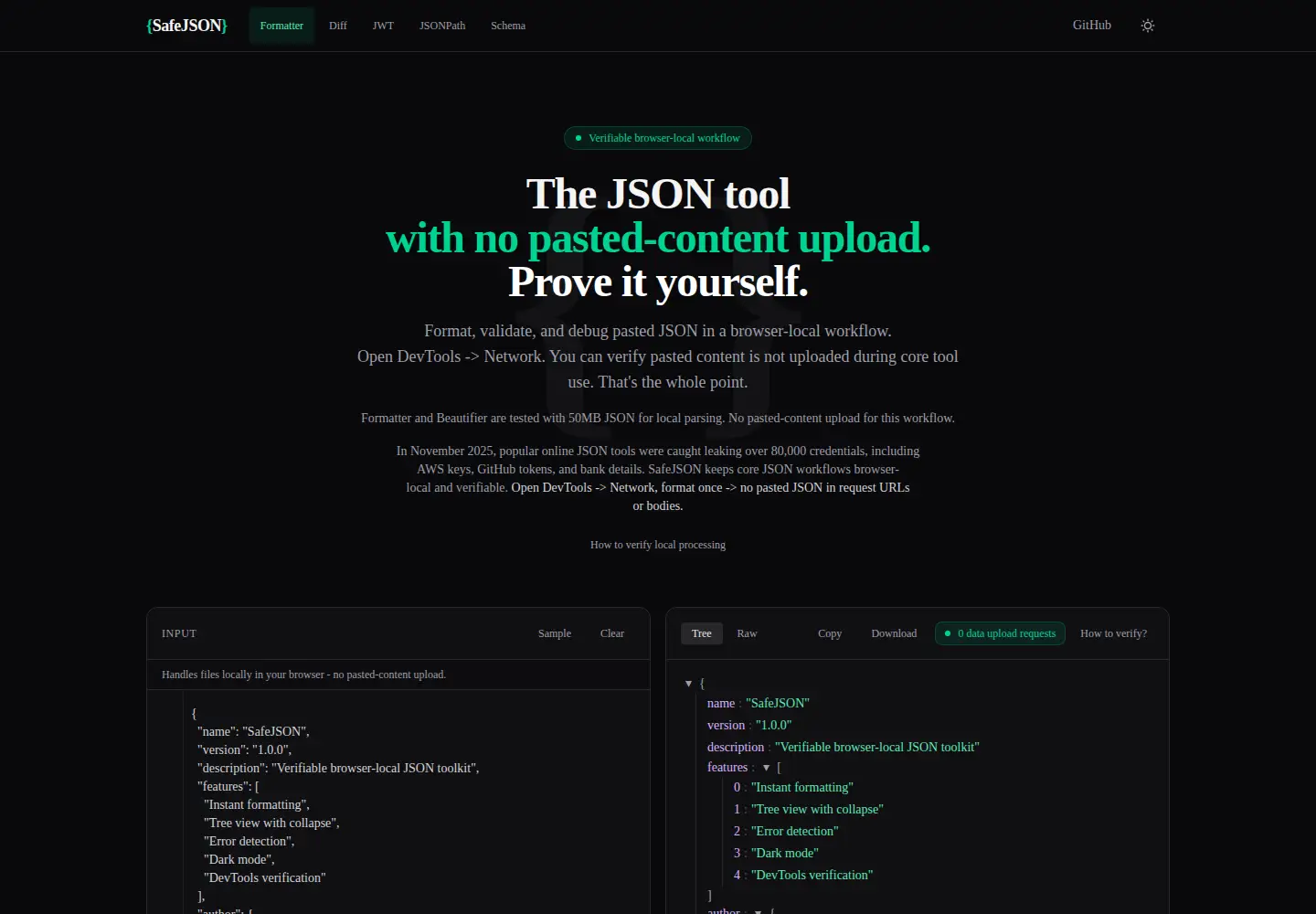Collapse the root object in tree
This screenshot has width=1316, height=914.
pos(688,684)
